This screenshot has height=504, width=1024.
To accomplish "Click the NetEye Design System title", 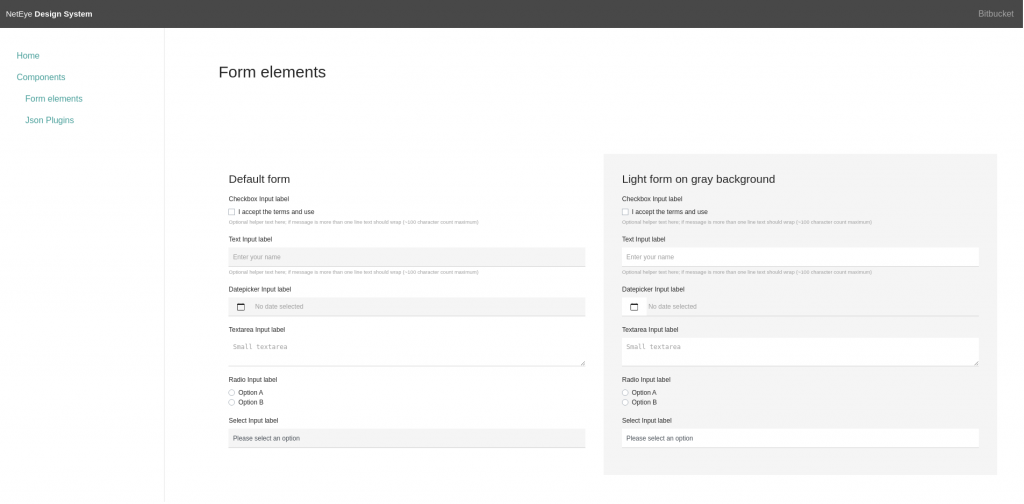I will pyautogui.click(x=49, y=14).
